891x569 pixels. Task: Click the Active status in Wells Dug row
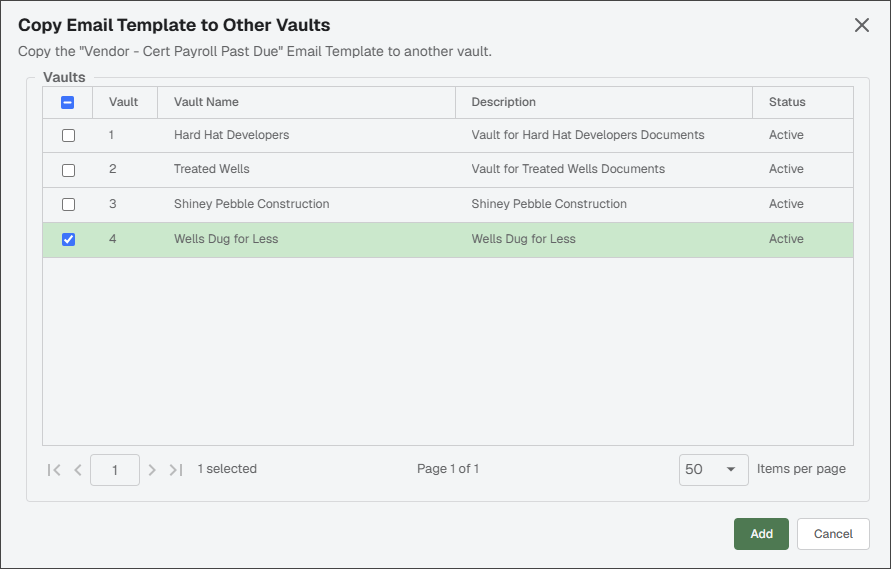click(x=786, y=239)
